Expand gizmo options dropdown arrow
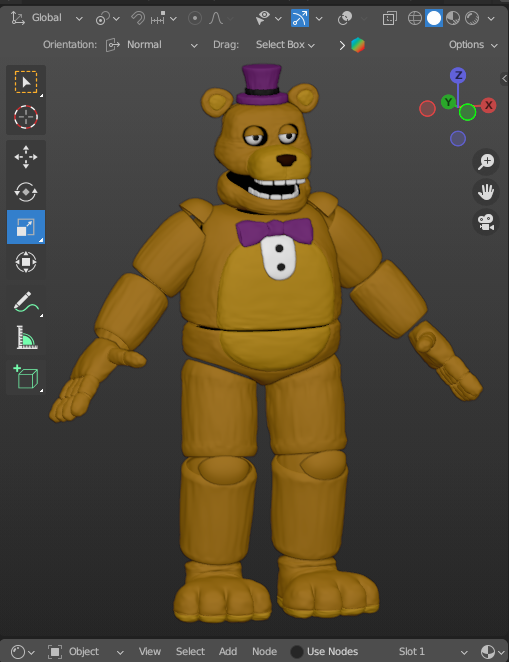 [x=319, y=19]
